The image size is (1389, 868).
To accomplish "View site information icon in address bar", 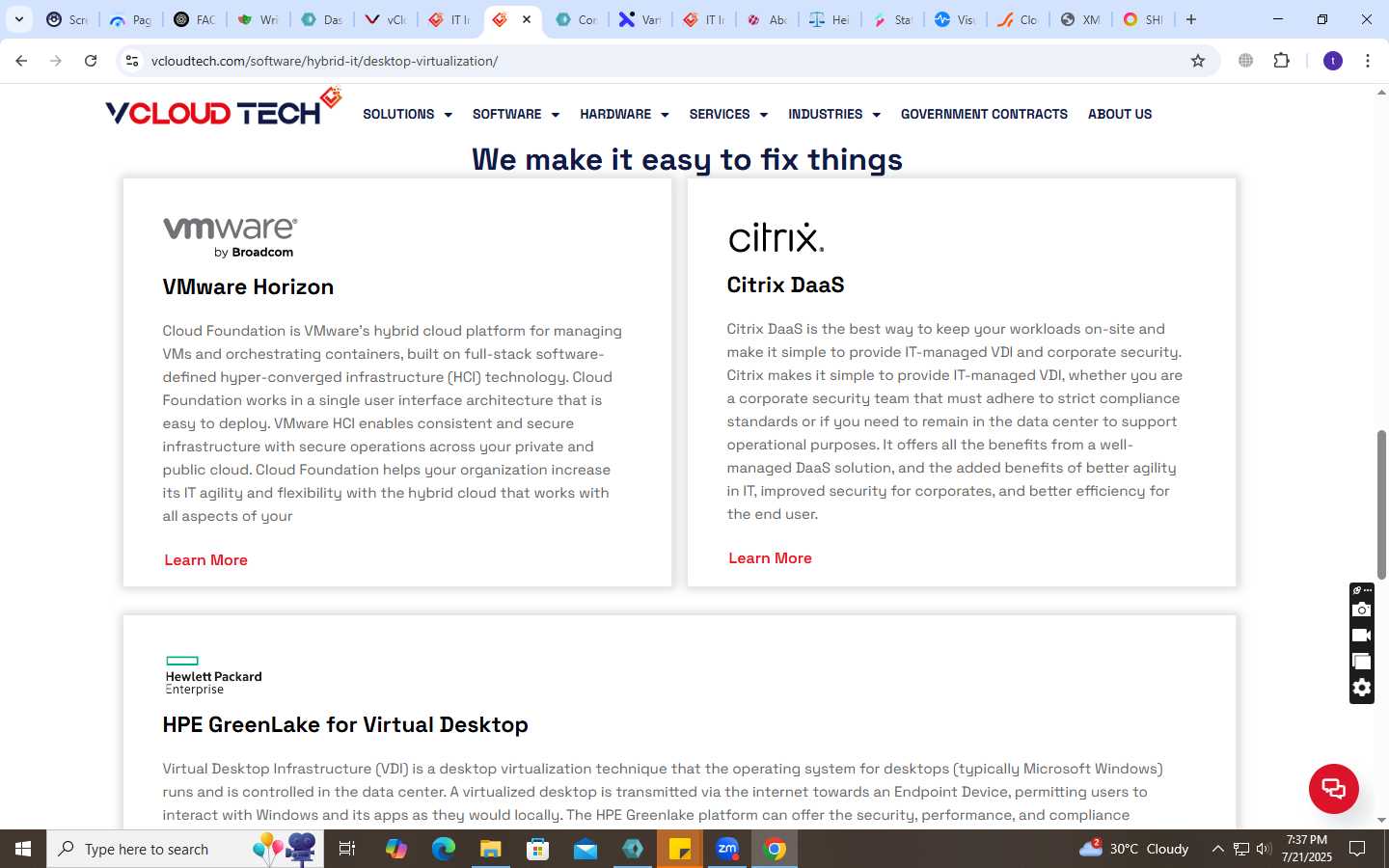I will (132, 61).
